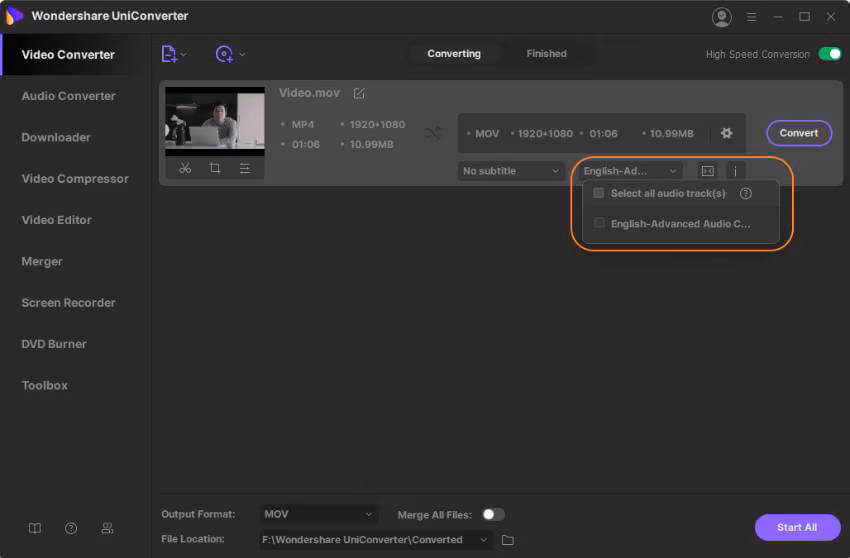Viewport: 850px width, 558px height.
Task: Open the user account icon
Action: pos(722,17)
